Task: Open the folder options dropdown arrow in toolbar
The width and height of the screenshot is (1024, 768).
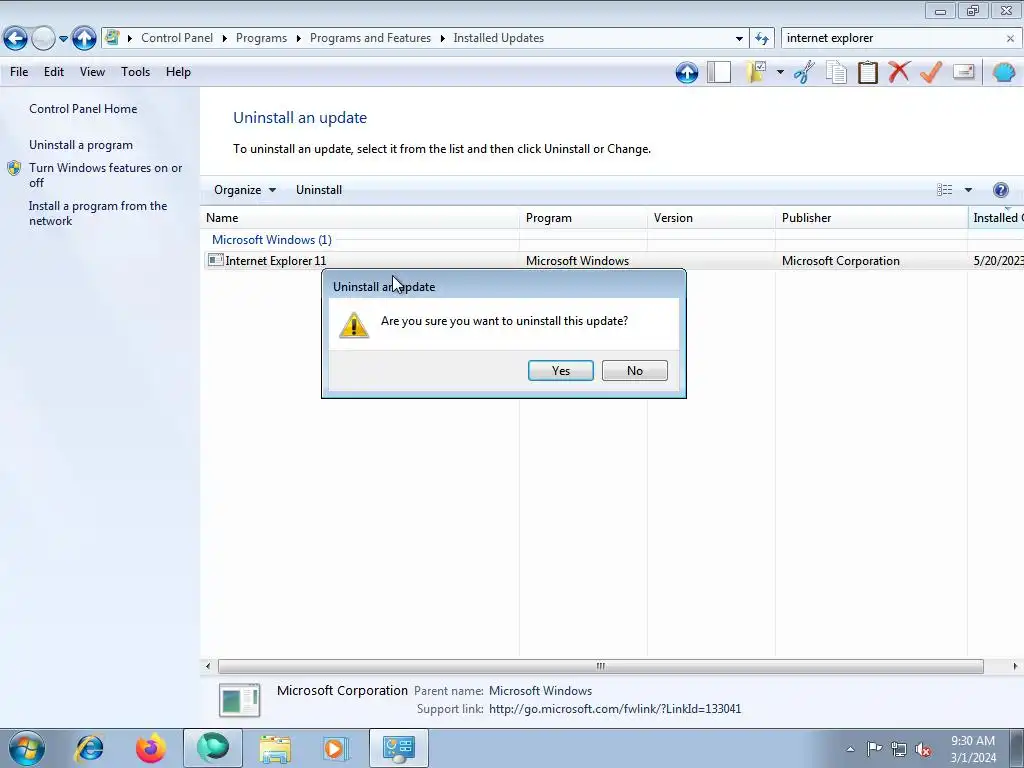Action: point(780,72)
